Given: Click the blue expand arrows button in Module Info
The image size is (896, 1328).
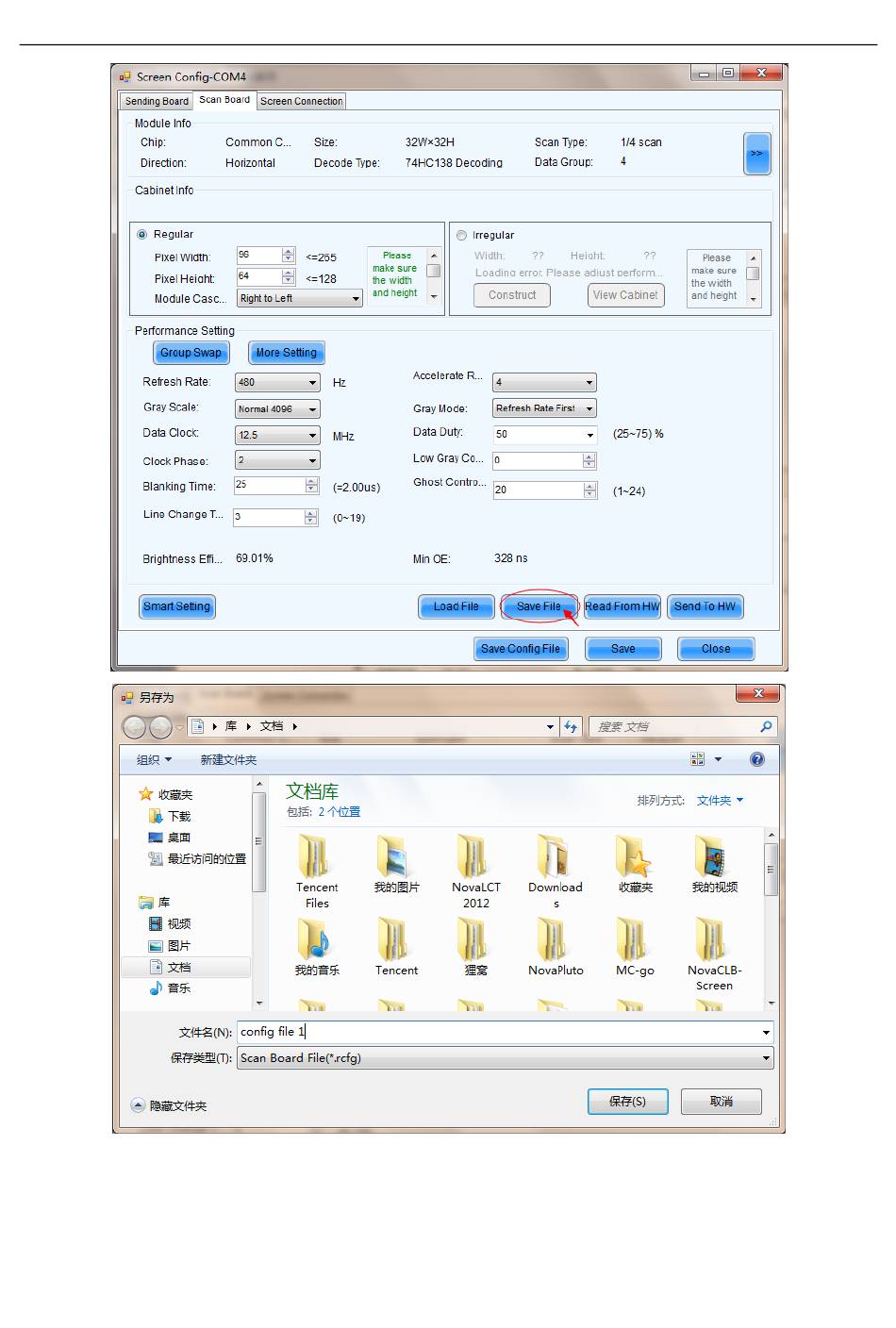Looking at the screenshot, I should [x=756, y=154].
